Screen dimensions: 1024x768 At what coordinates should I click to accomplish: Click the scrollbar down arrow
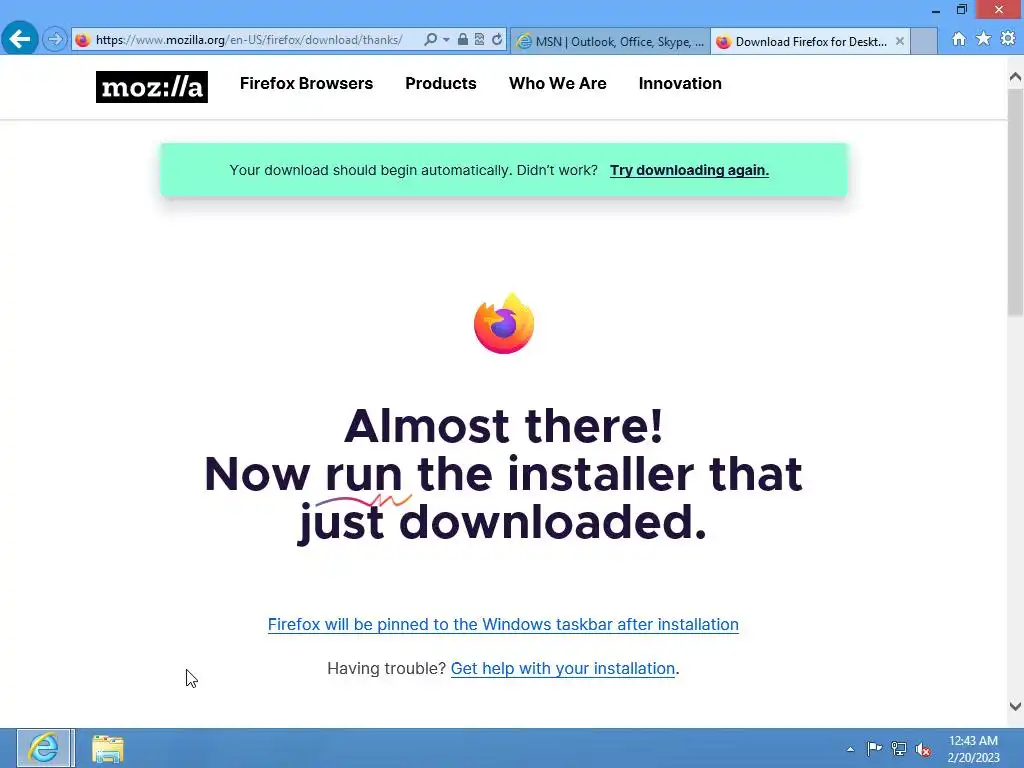pos(1016,706)
